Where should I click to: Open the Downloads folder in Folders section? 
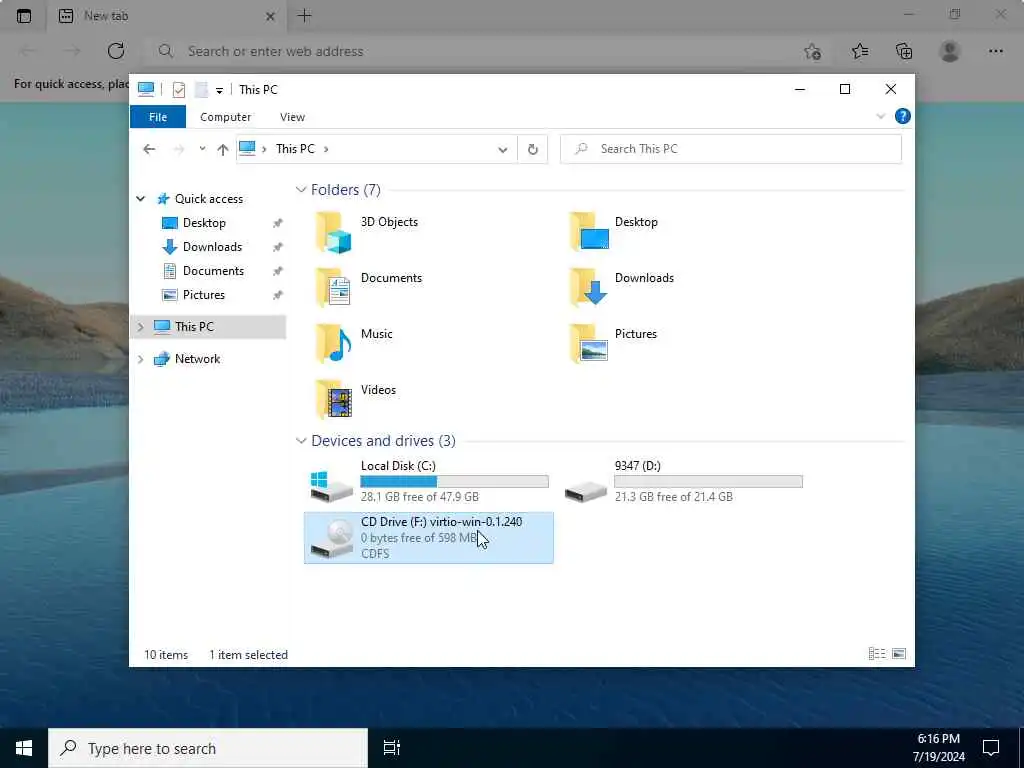pos(588,287)
